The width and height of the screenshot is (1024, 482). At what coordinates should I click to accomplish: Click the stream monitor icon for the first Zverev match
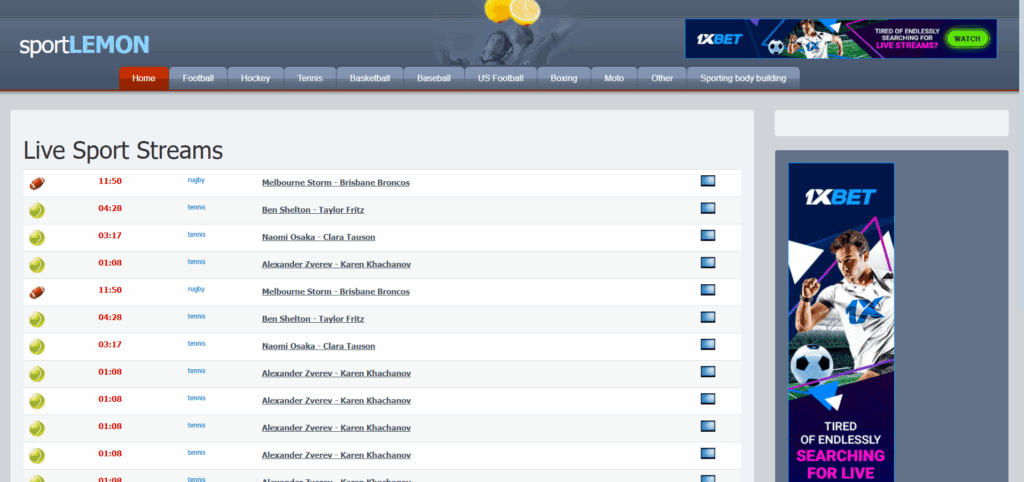click(708, 263)
